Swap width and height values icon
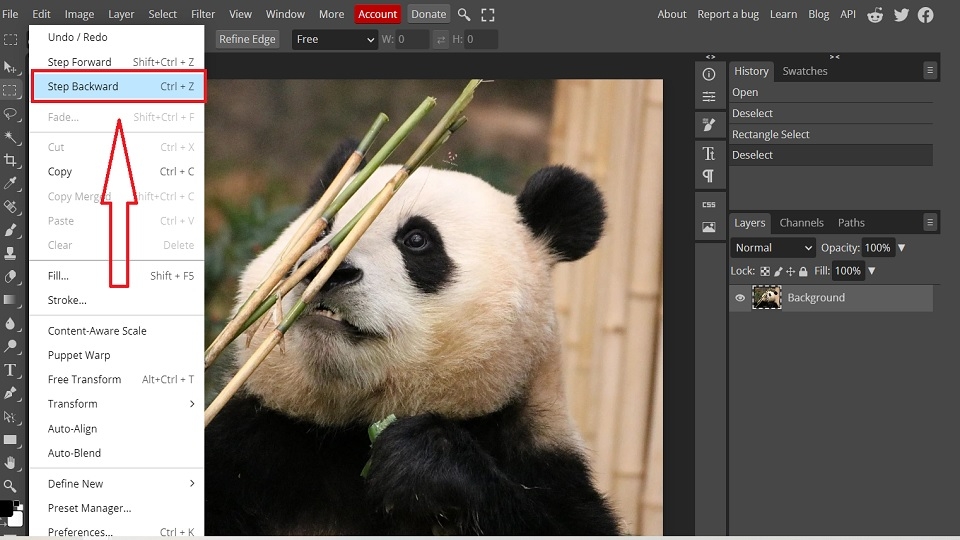The width and height of the screenshot is (960, 540). 441,40
